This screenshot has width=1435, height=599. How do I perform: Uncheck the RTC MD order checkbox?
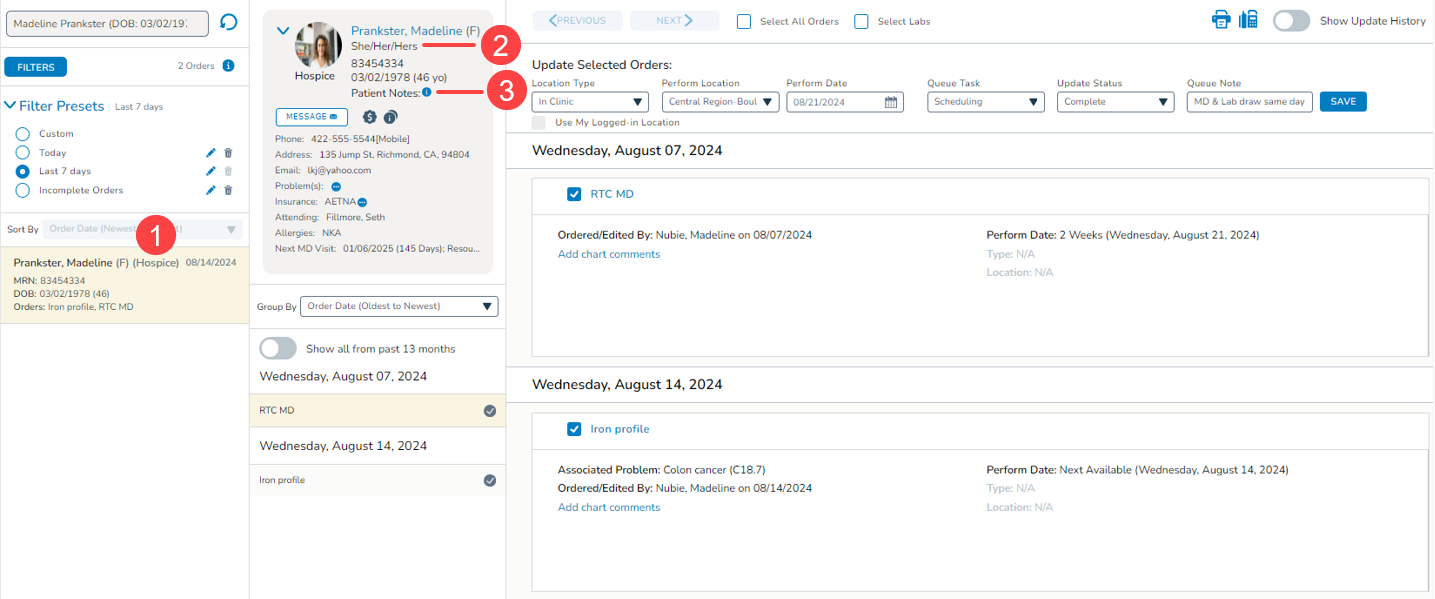point(574,194)
